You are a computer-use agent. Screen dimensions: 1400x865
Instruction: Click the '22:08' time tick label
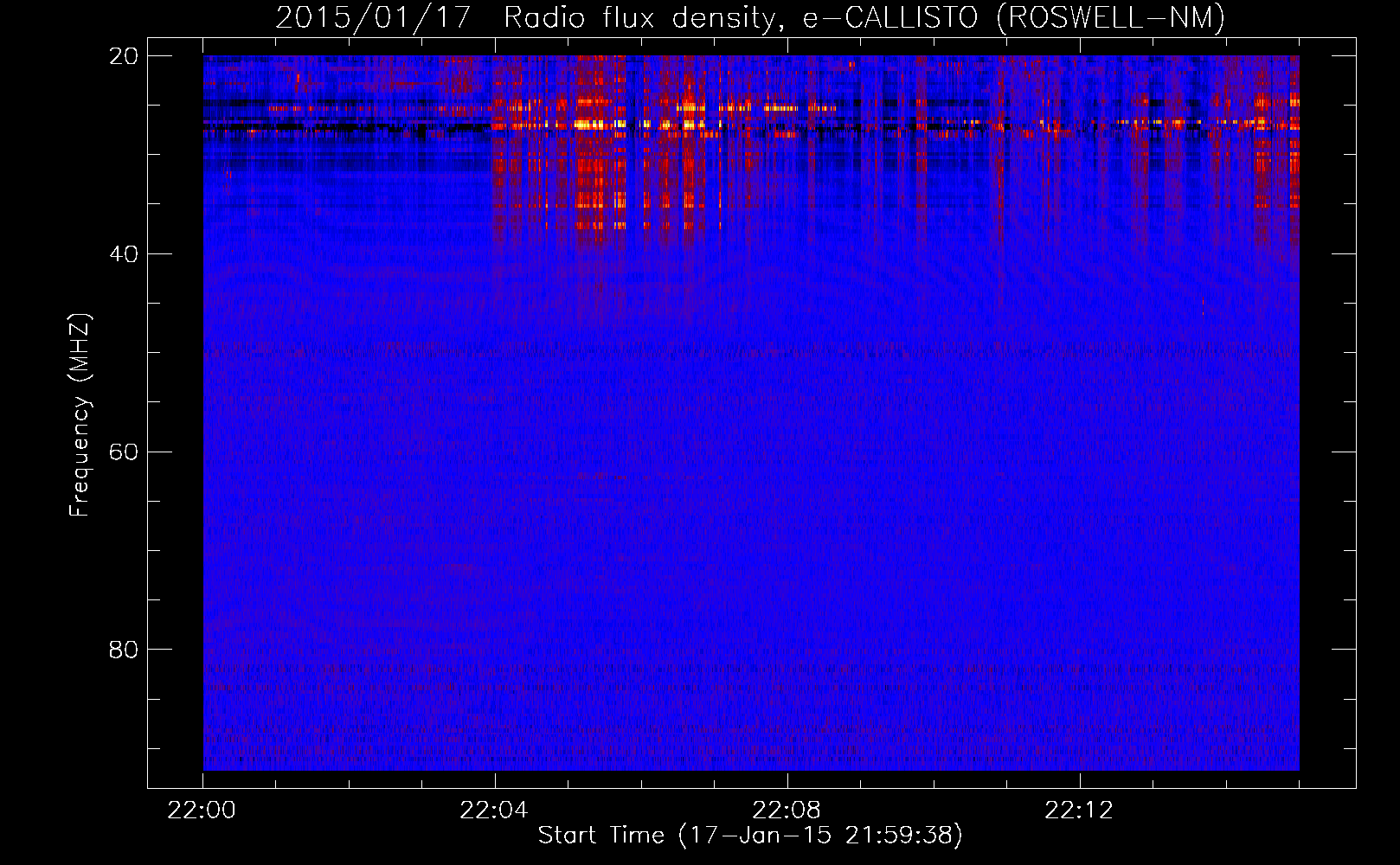(786, 811)
